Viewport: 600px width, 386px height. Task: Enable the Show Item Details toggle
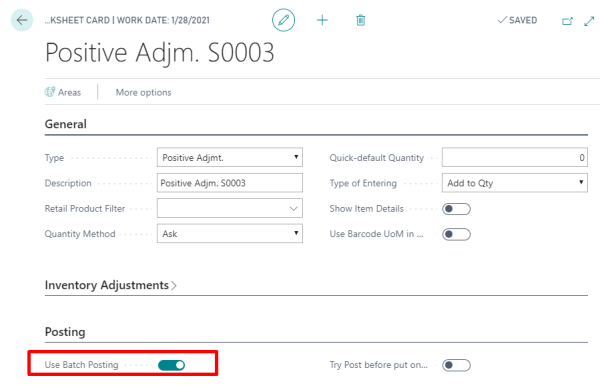click(456, 209)
